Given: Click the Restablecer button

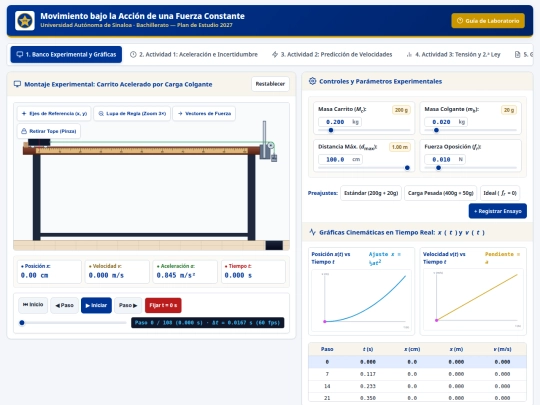Looking at the screenshot, I should click(270, 84).
